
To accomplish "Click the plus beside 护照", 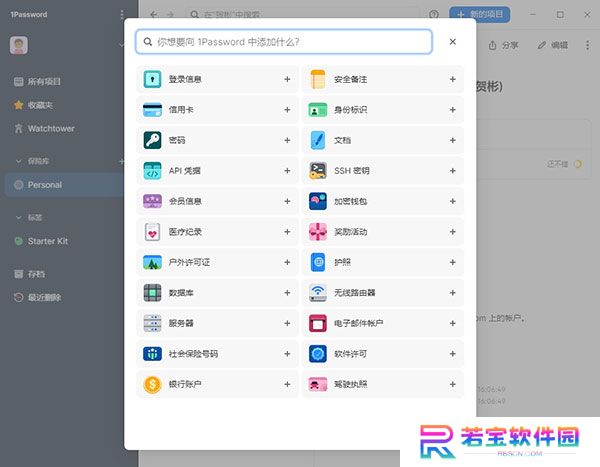I will 453,262.
